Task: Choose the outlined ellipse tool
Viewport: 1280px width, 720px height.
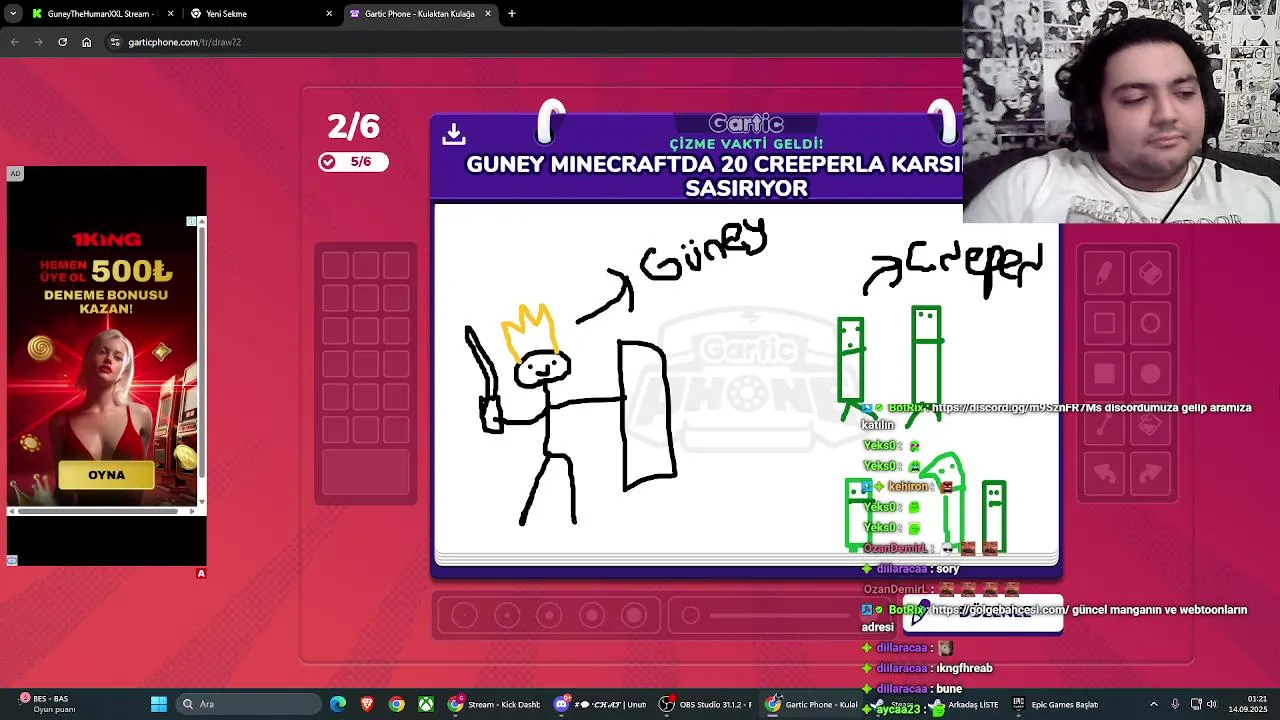Action: (x=1150, y=323)
